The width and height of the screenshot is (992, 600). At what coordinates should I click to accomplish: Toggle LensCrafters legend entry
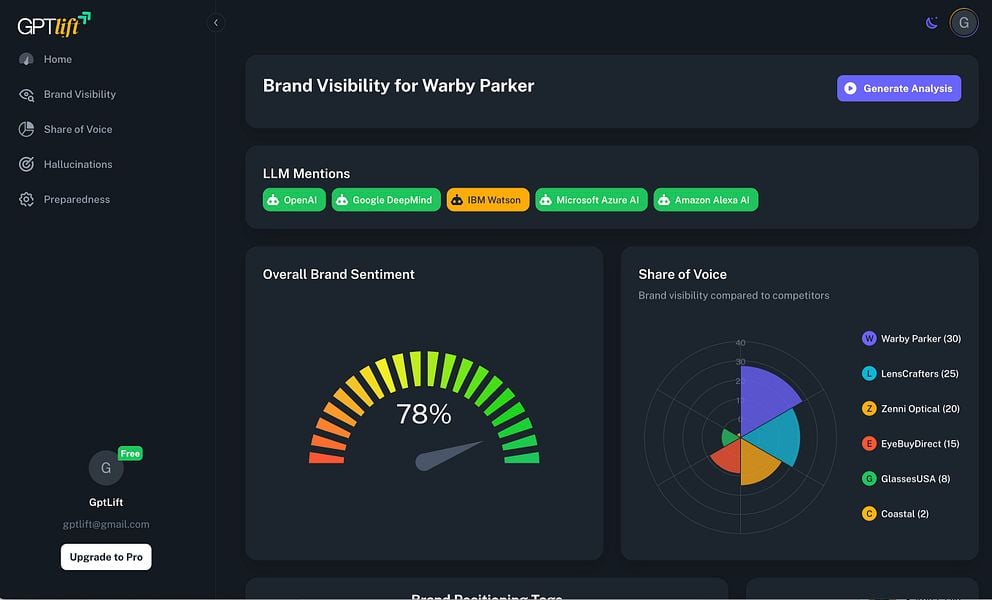pyautogui.click(x=910, y=373)
